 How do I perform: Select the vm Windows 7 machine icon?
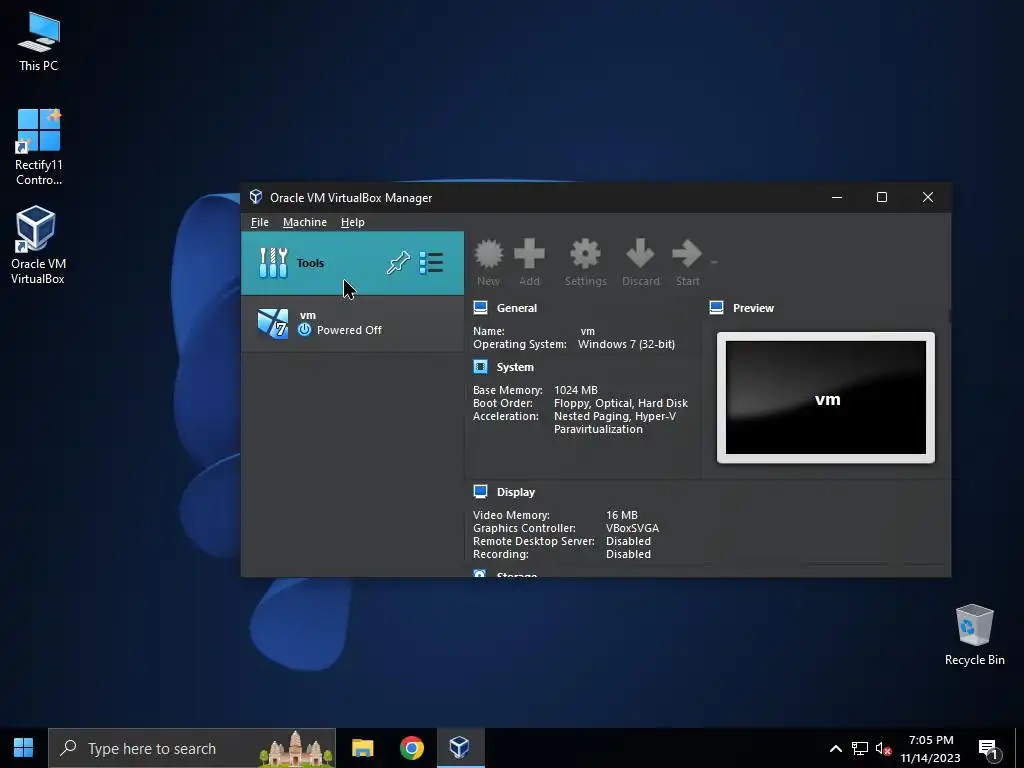(273, 323)
